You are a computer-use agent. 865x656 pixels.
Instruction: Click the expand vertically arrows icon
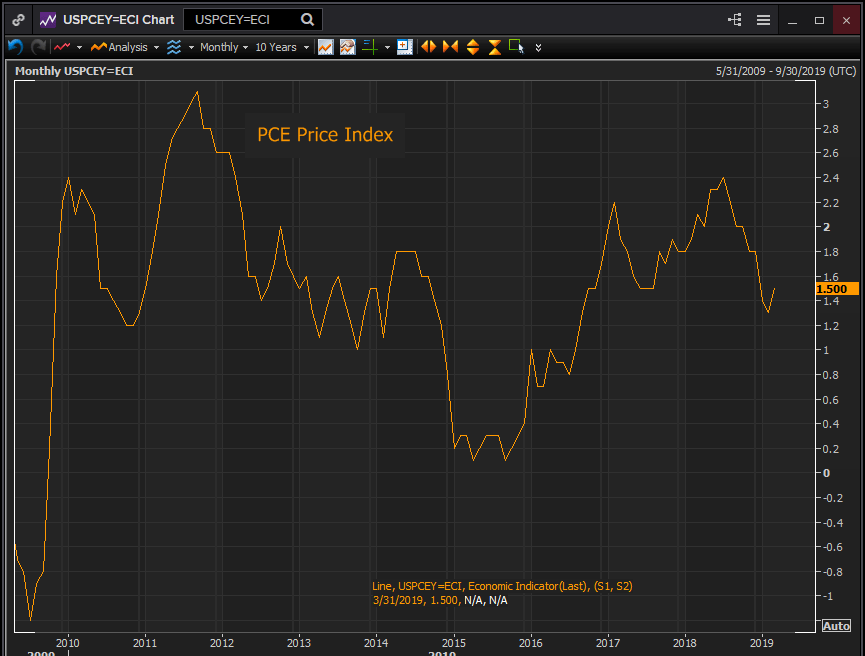pos(473,47)
